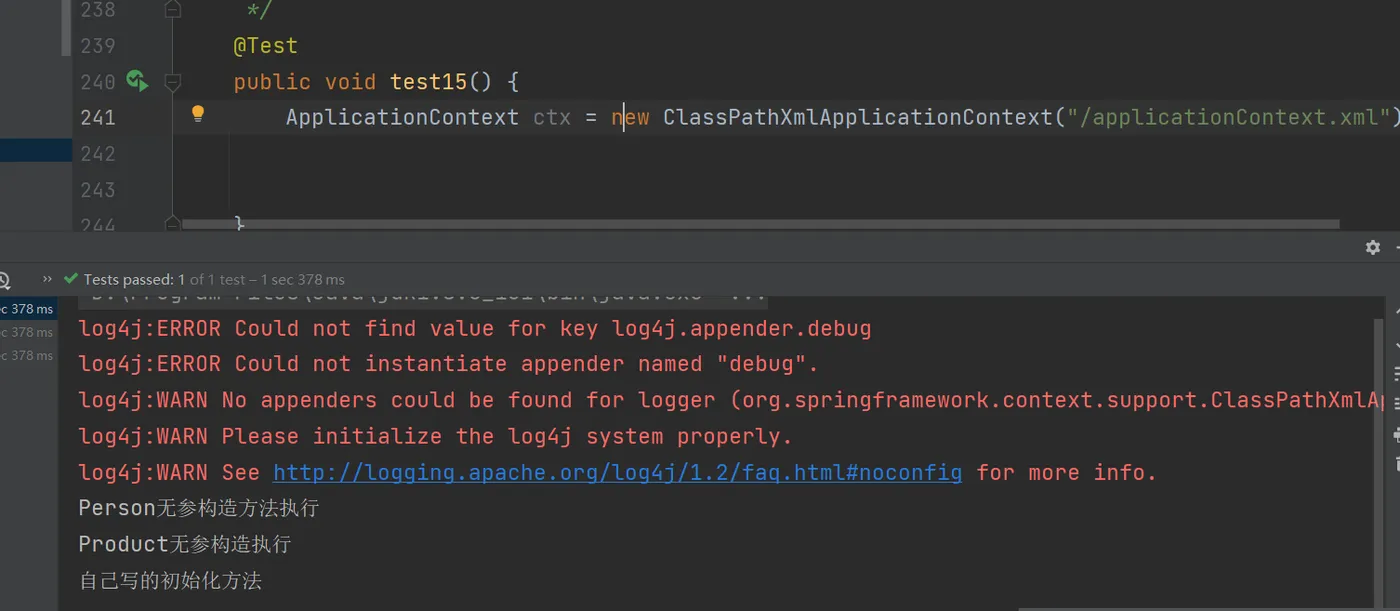Show hidden toolbar actions via double chevron
Viewport: 1400px width, 611px height.
pyautogui.click(x=47, y=279)
